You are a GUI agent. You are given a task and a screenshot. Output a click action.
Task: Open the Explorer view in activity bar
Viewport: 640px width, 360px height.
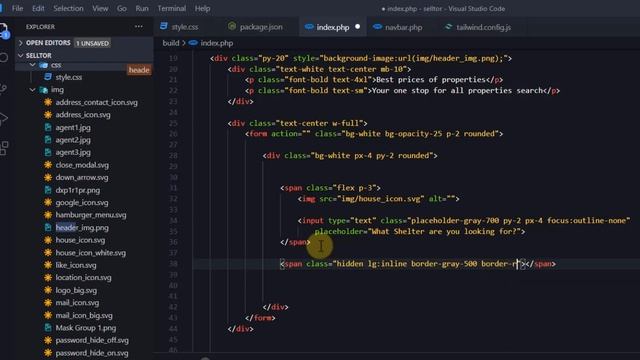tap(4, 30)
